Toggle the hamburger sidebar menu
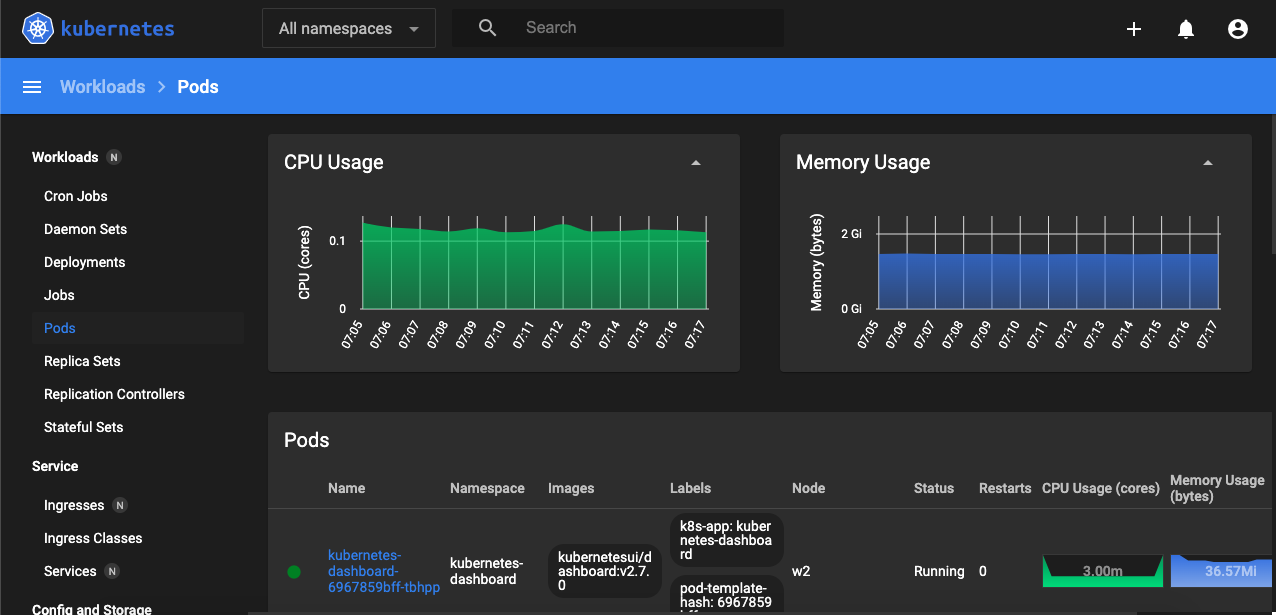The height and width of the screenshot is (615, 1276). click(32, 87)
